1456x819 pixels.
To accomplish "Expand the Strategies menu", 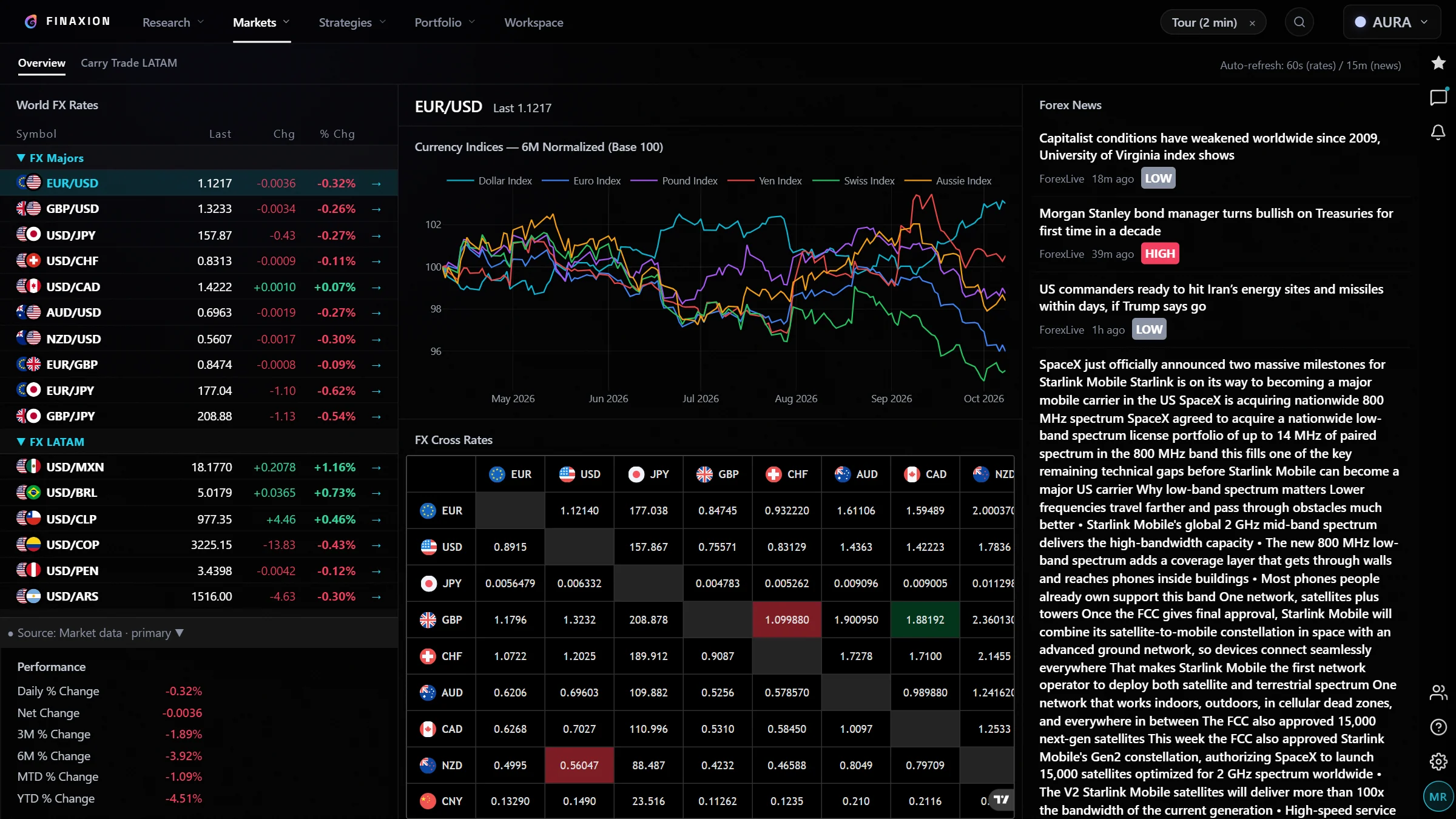I will point(352,22).
